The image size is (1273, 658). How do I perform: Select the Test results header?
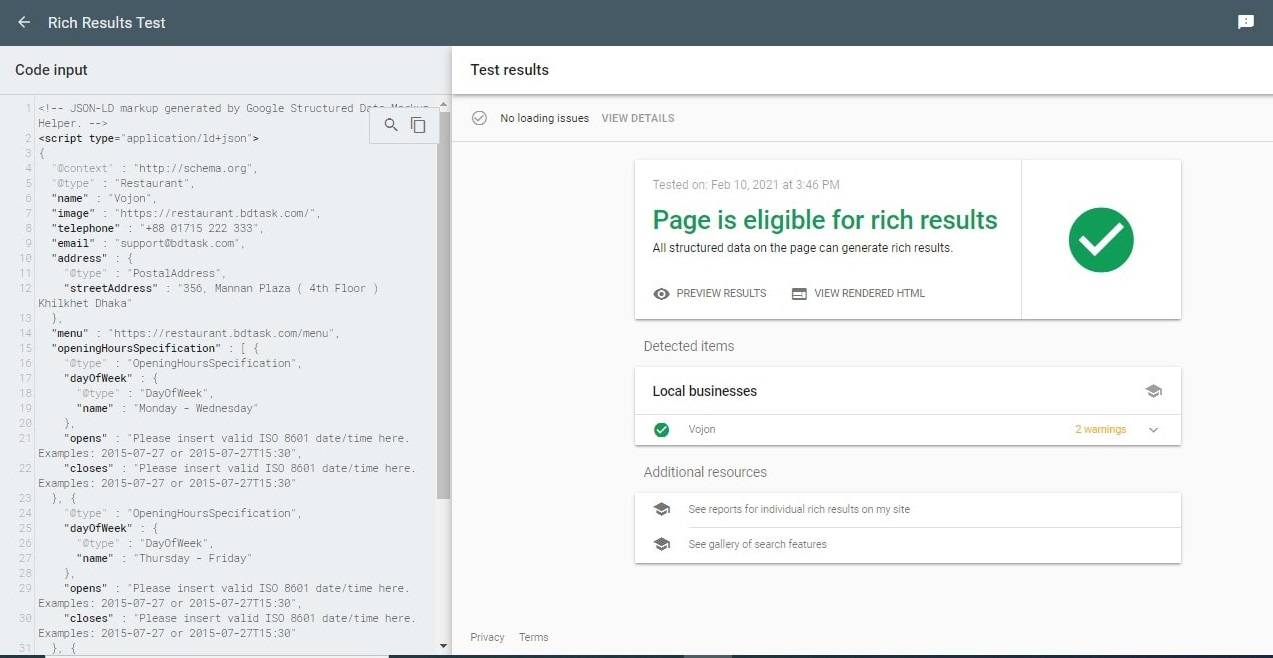coord(508,70)
